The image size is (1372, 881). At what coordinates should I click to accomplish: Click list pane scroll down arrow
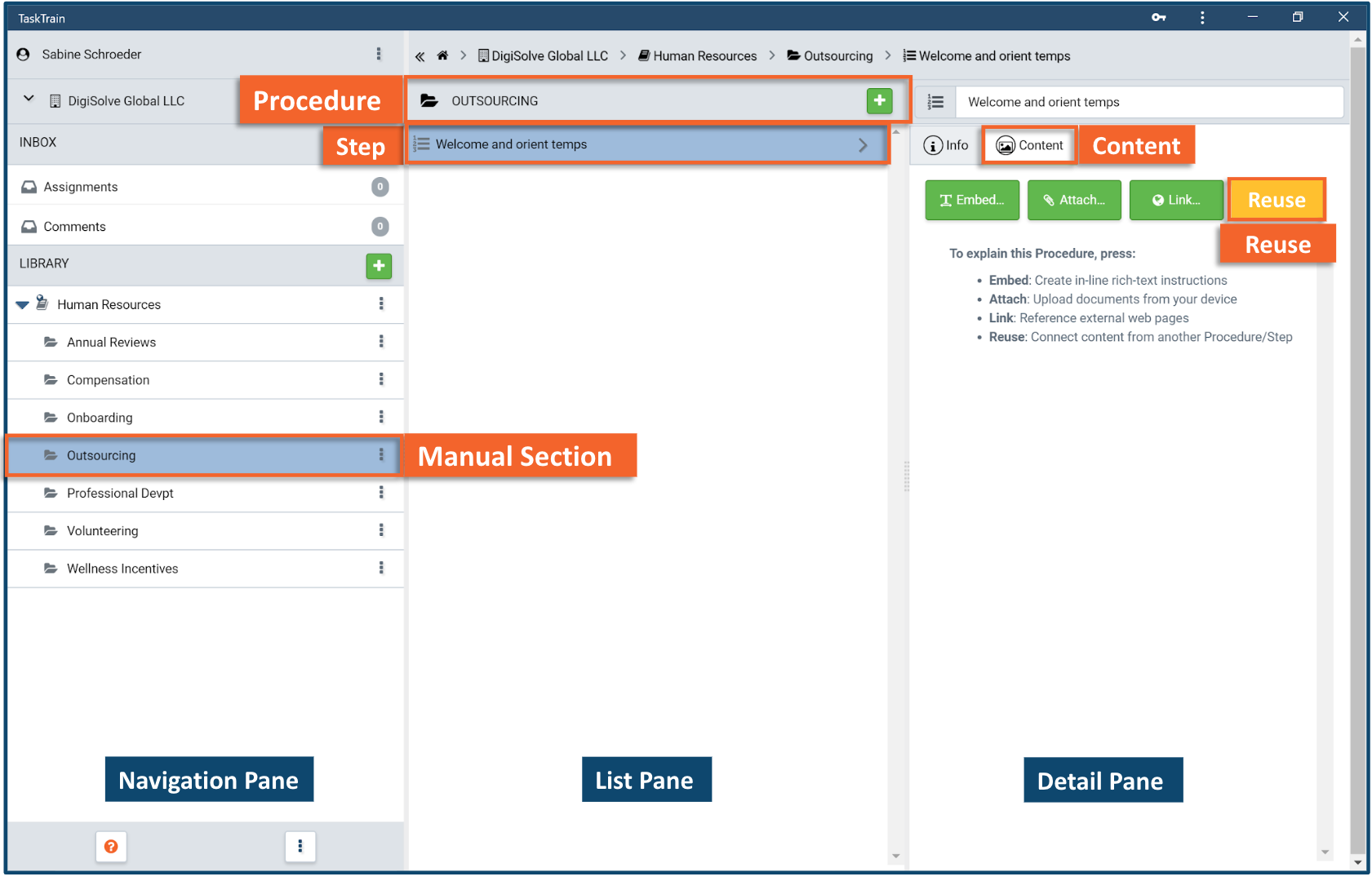[896, 857]
